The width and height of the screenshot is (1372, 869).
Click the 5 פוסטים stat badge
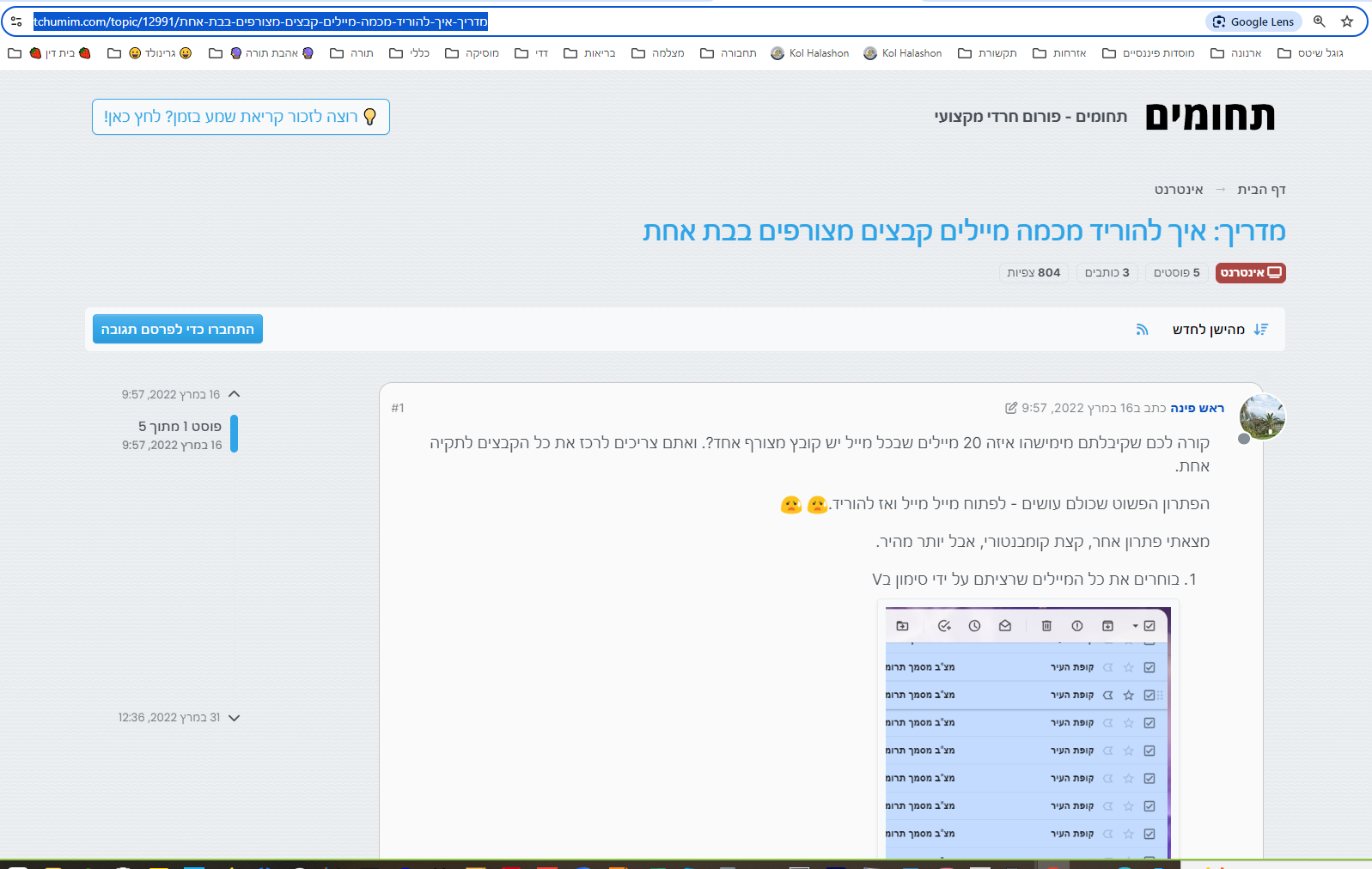pyautogui.click(x=1177, y=273)
